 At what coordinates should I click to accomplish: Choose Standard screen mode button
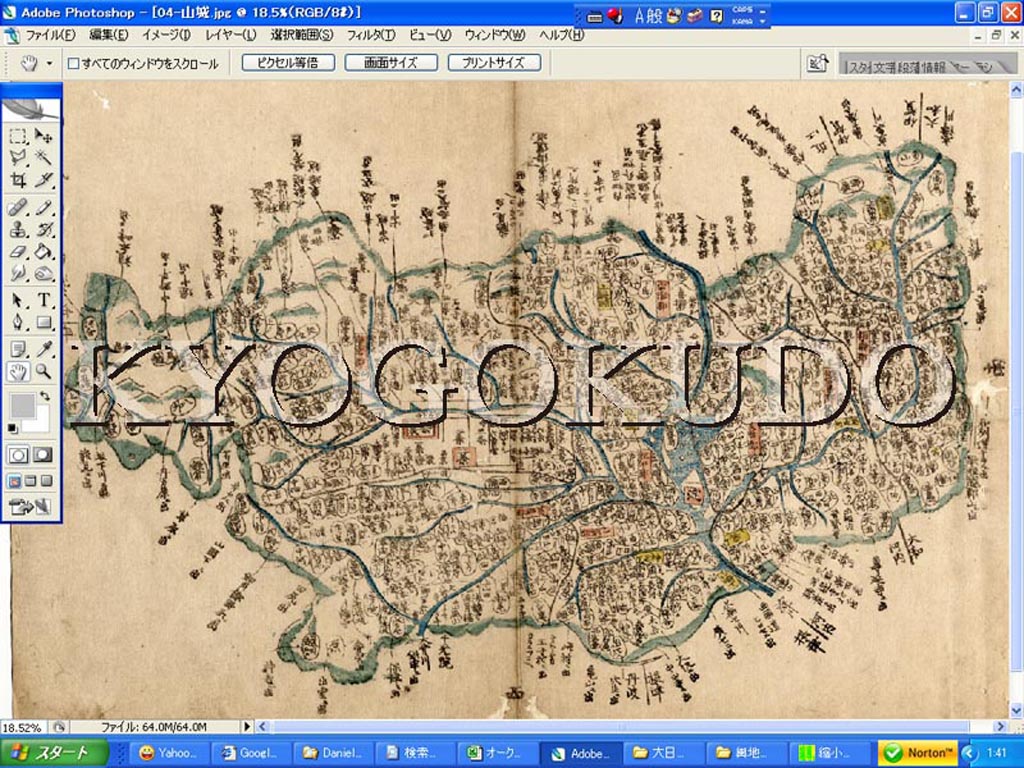[x=14, y=481]
